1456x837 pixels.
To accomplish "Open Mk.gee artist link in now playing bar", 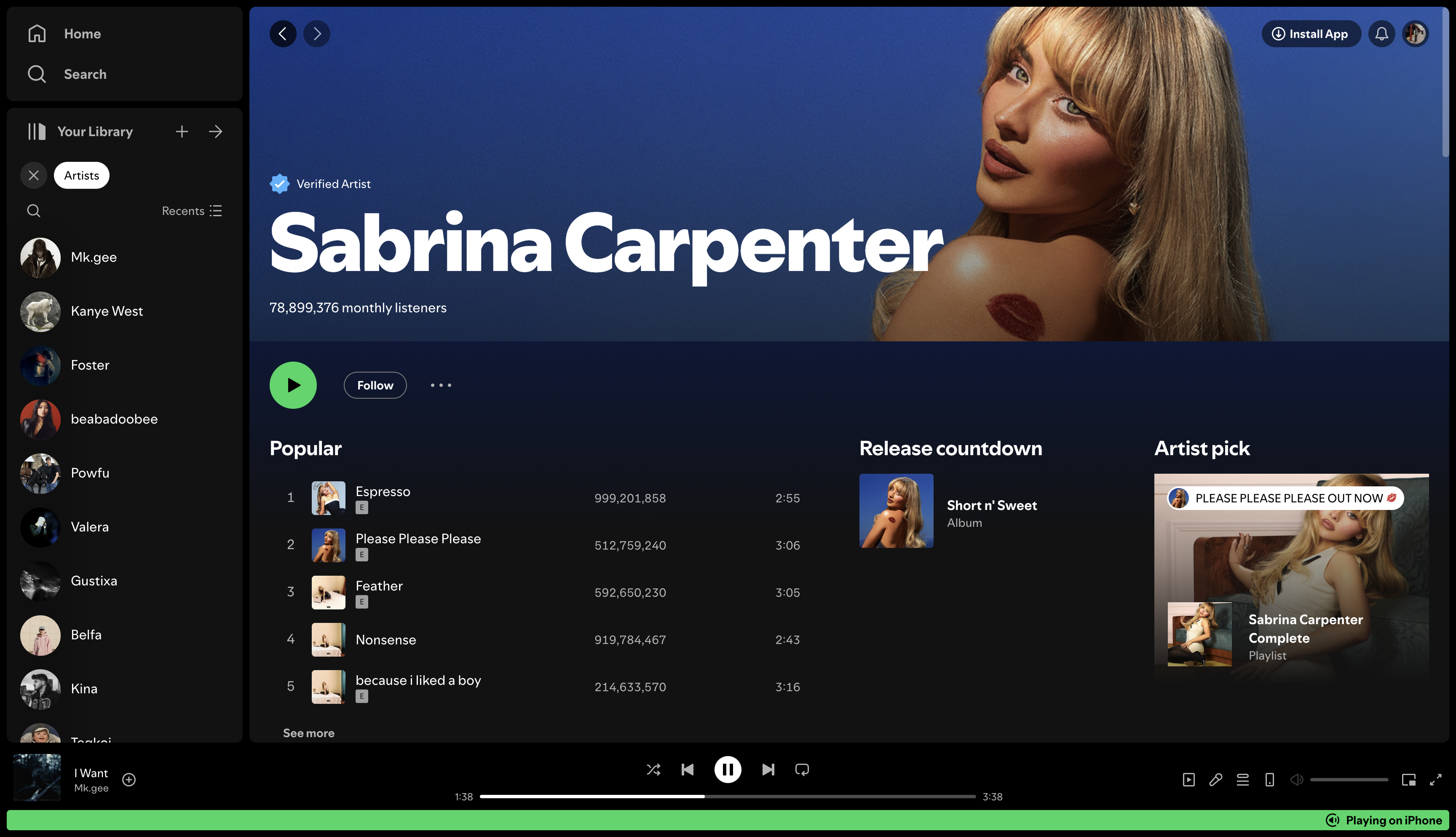I will (91, 788).
